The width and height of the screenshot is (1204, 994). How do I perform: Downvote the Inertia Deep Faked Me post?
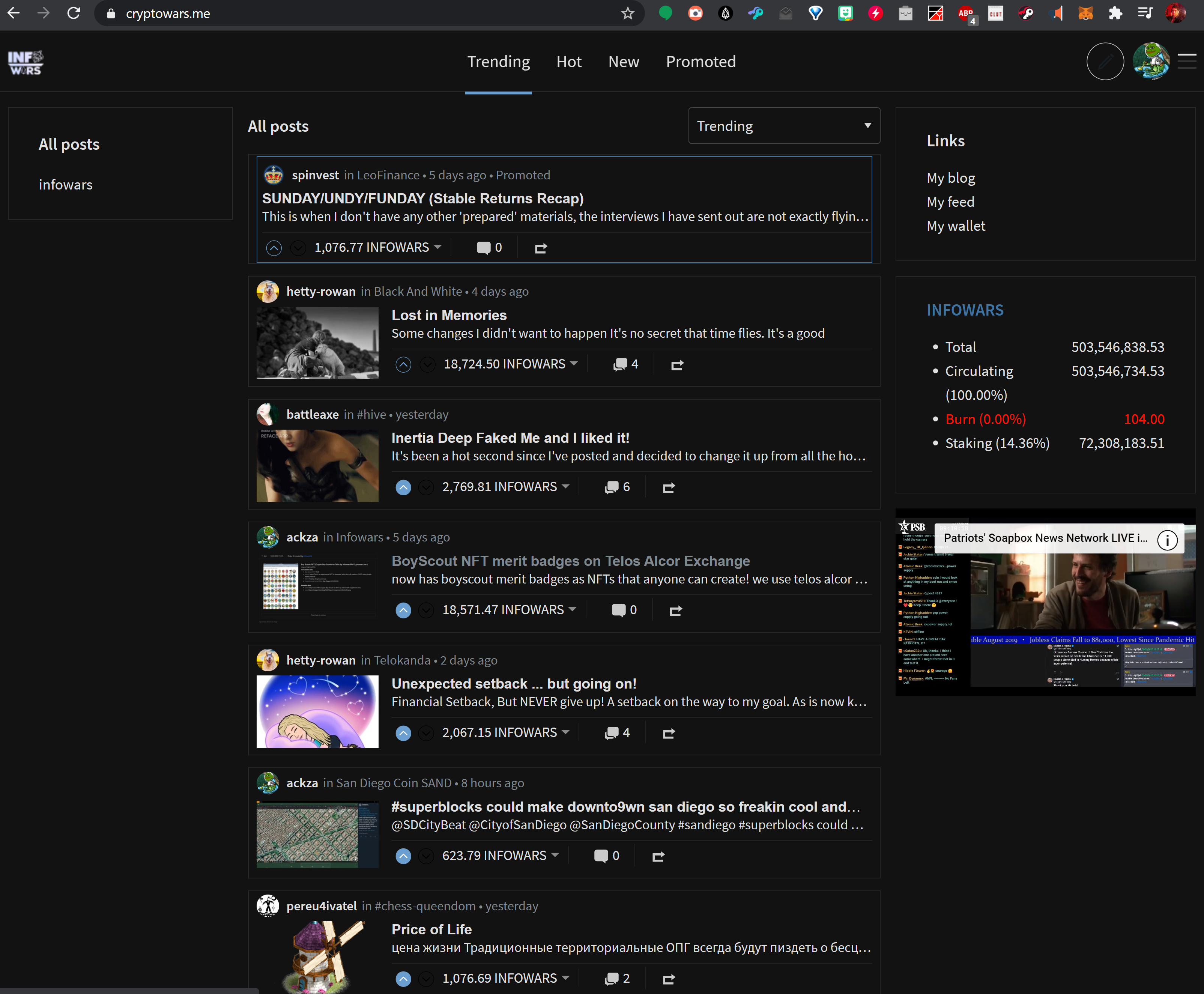tap(426, 487)
